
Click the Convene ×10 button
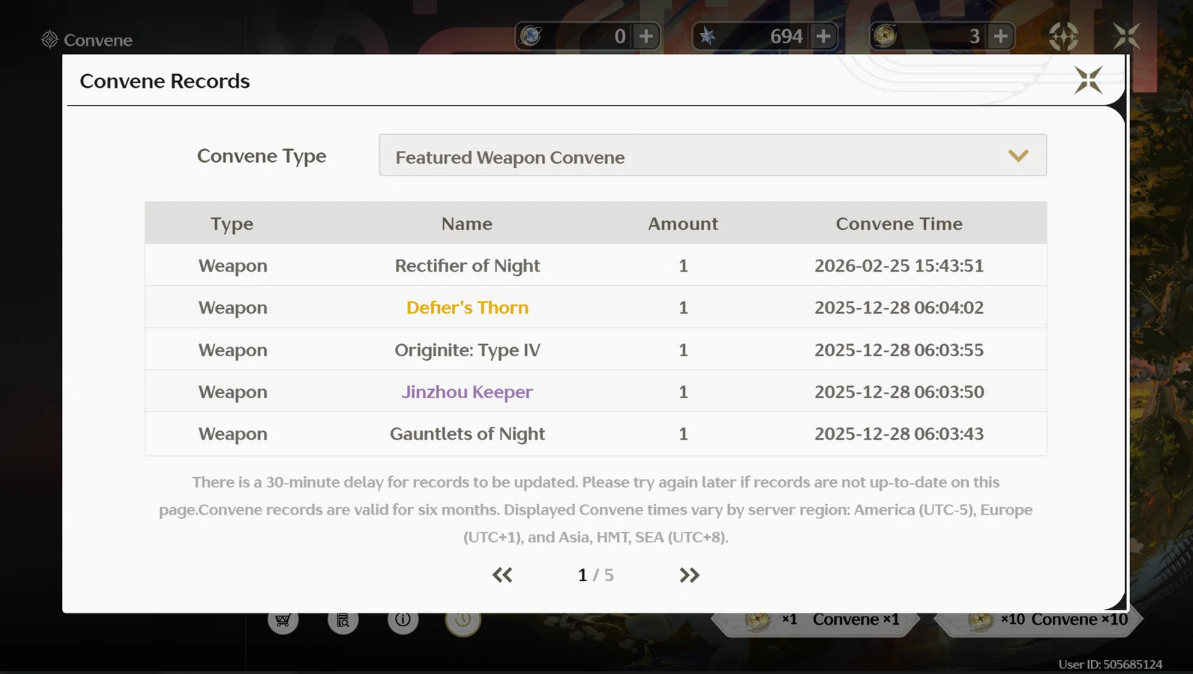click(1039, 620)
